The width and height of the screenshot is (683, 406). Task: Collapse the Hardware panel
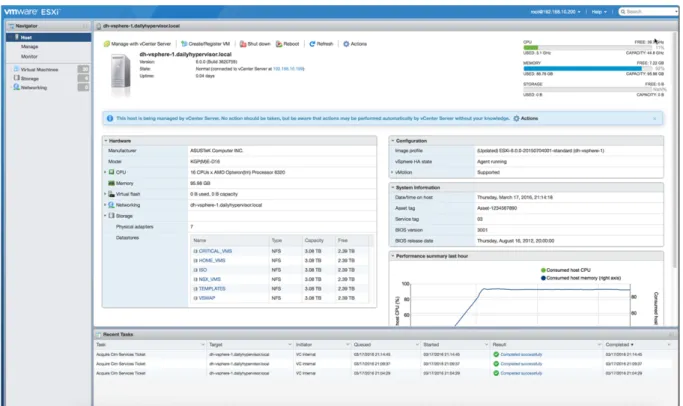(x=105, y=141)
